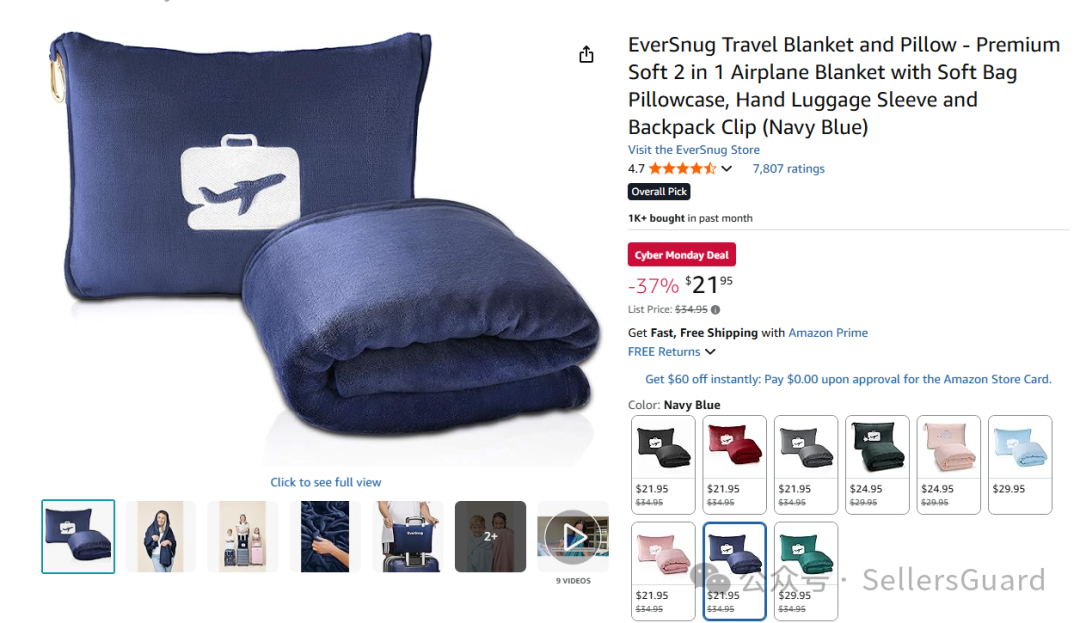Open the Amazon Prime link

(x=828, y=333)
